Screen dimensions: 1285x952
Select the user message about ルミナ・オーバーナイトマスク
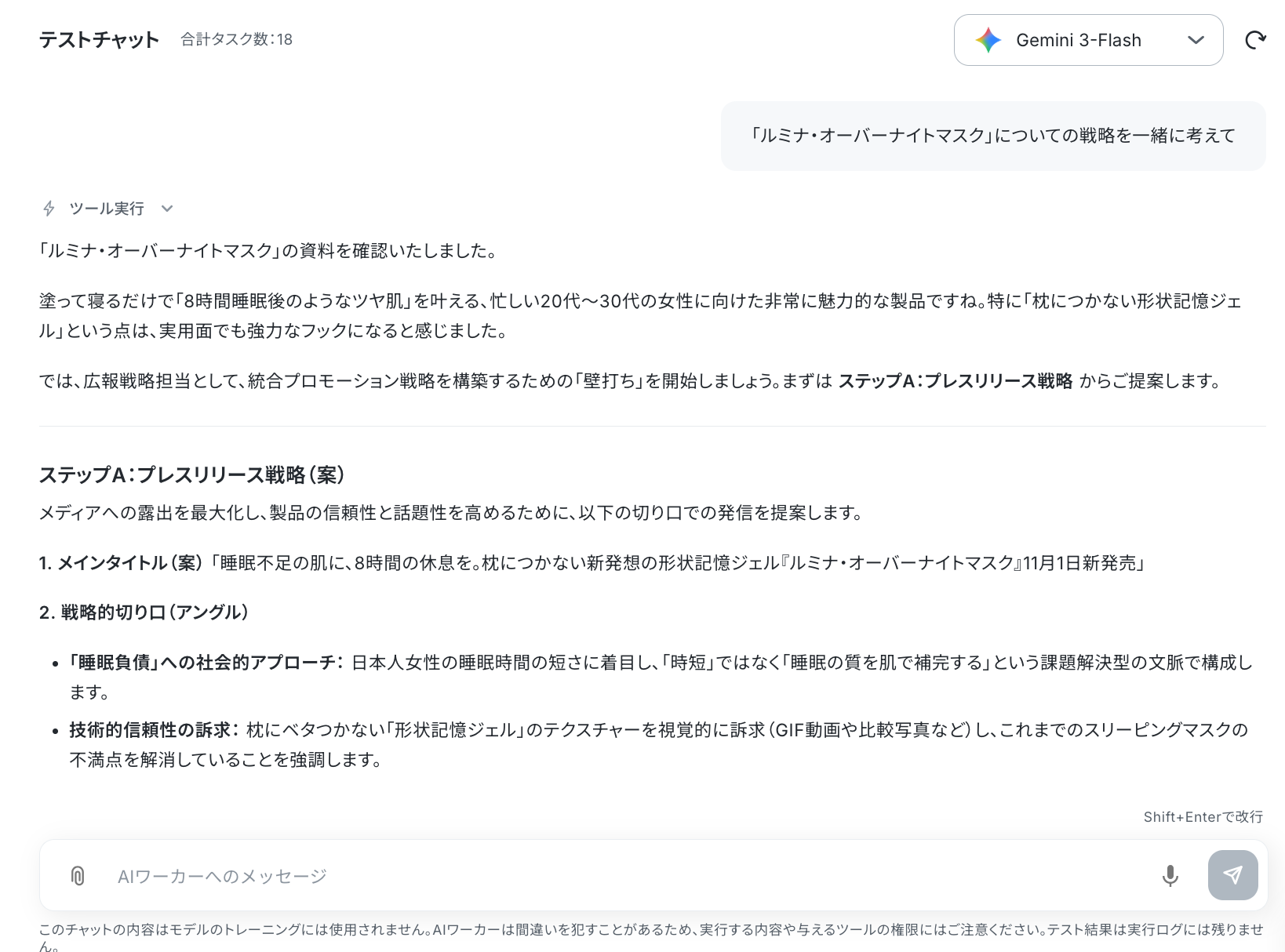coord(993,136)
